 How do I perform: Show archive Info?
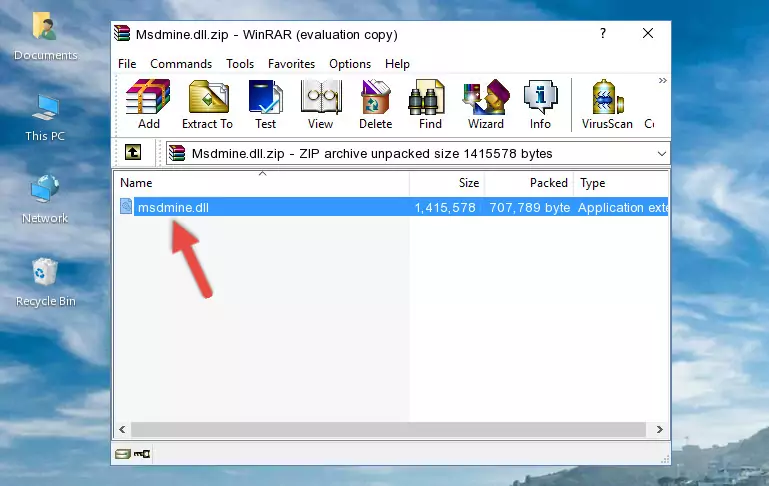540,104
